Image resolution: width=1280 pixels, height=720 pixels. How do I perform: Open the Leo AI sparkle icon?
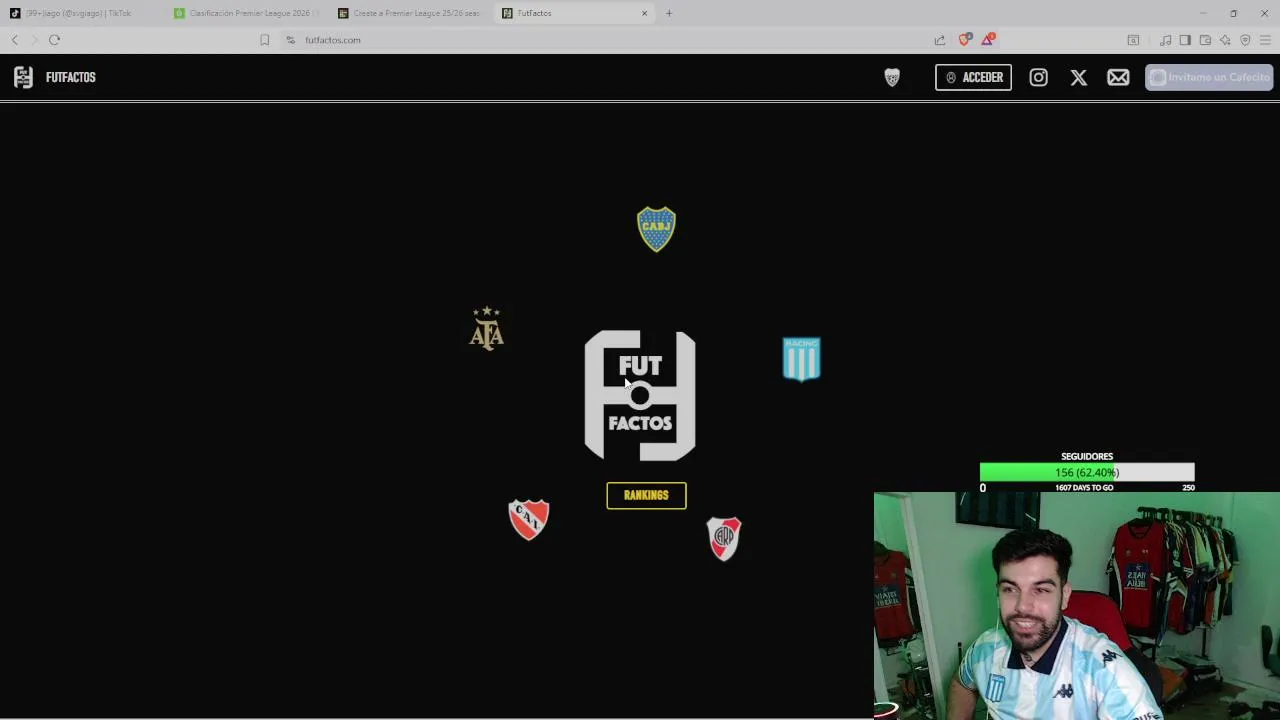click(1225, 40)
